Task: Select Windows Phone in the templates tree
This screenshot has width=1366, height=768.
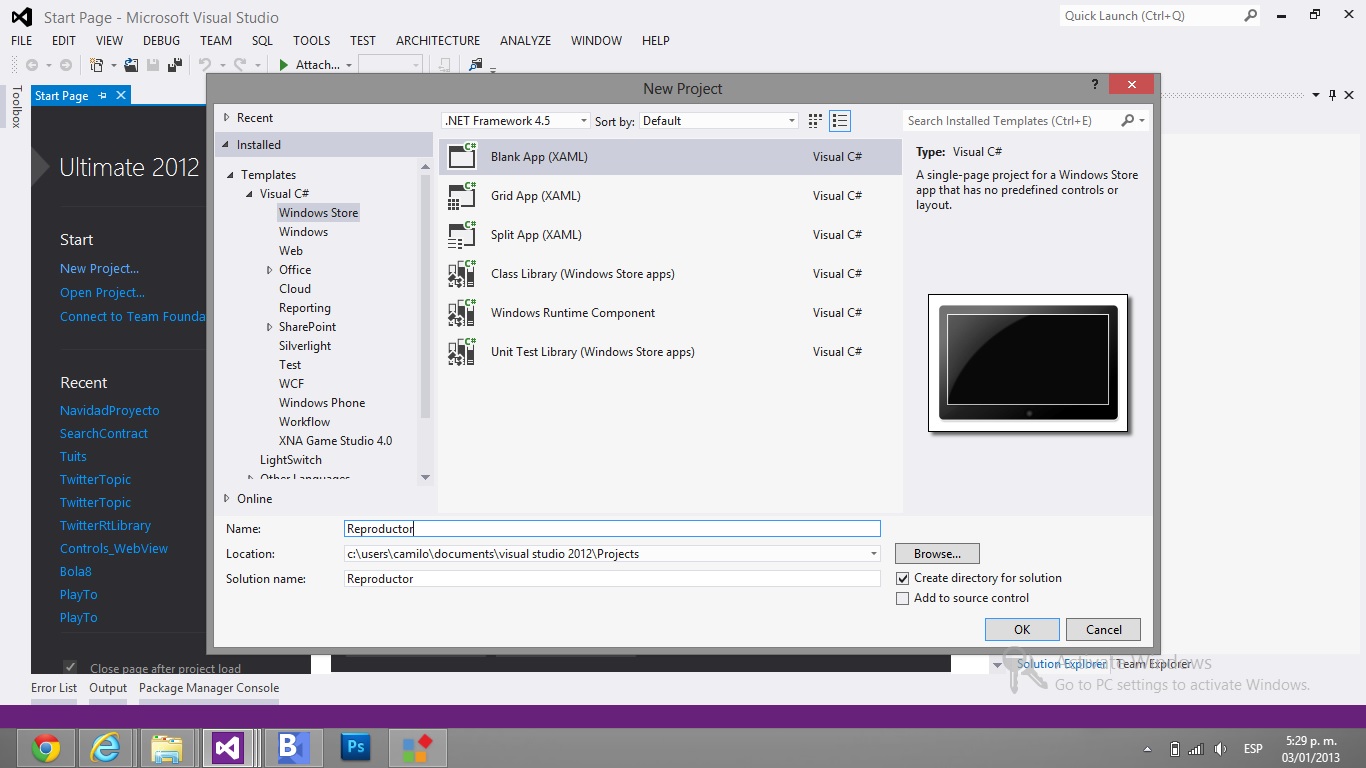Action: (321, 403)
